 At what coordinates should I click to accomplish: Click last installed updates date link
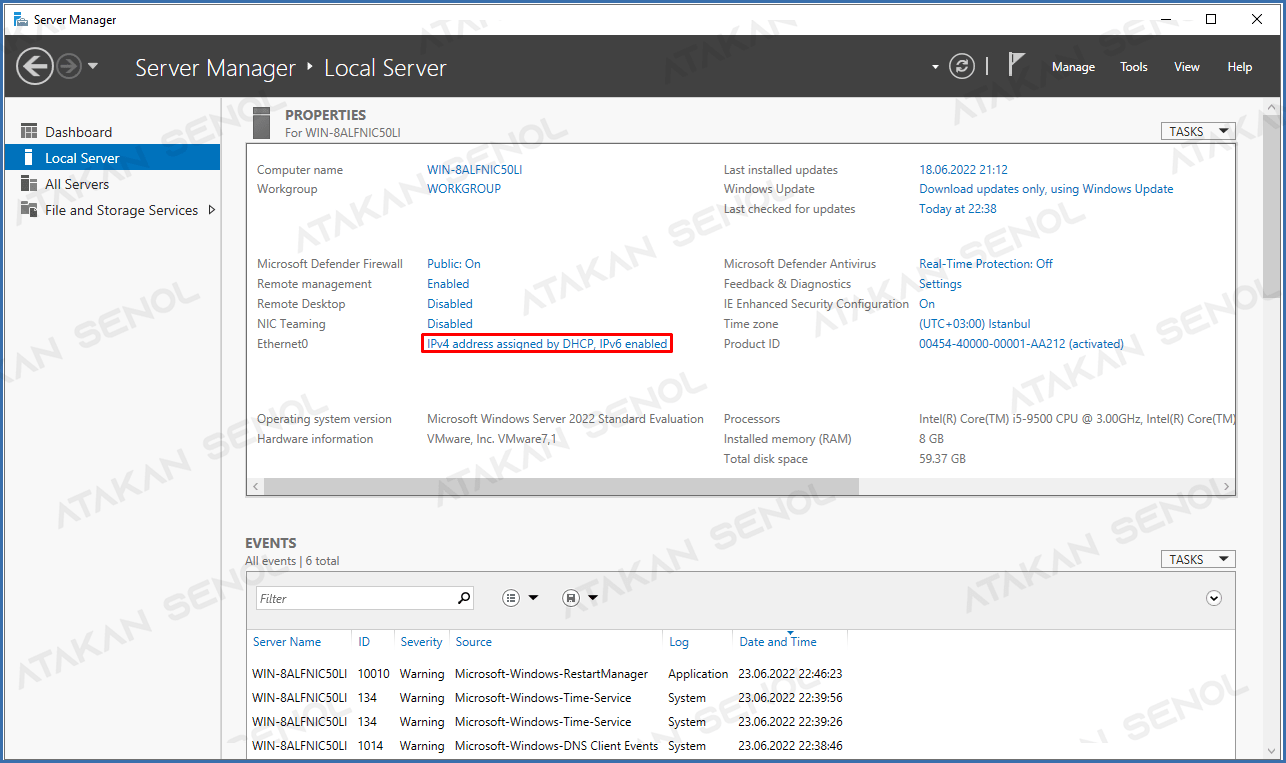963,170
